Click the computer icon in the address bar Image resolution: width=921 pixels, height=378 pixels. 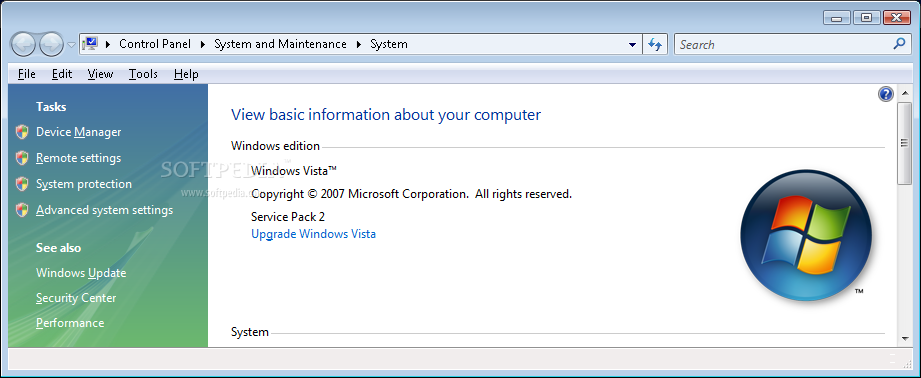[x=90, y=43]
